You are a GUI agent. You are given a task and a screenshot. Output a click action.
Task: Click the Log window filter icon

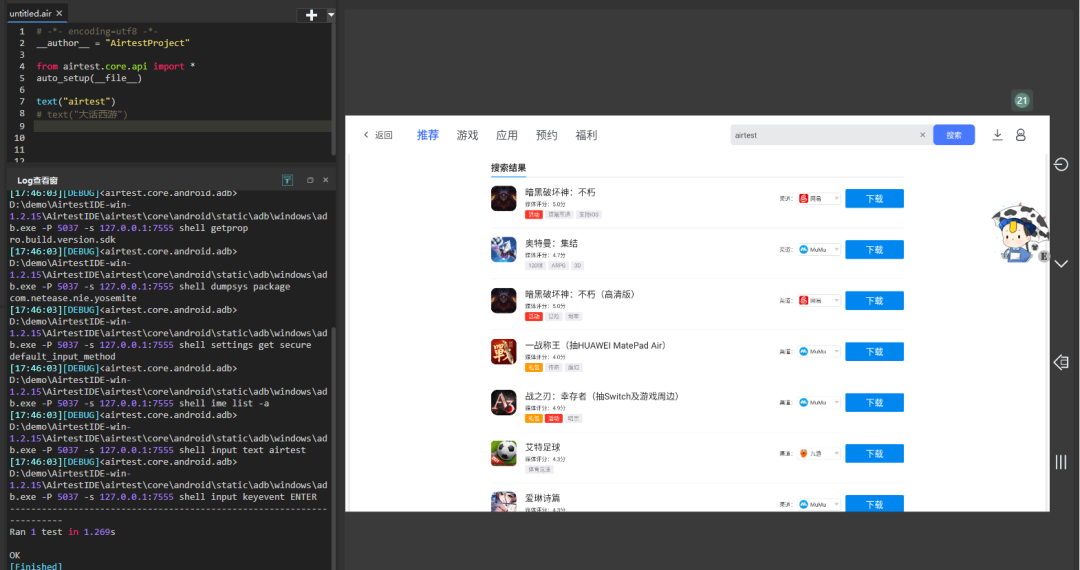[x=288, y=180]
